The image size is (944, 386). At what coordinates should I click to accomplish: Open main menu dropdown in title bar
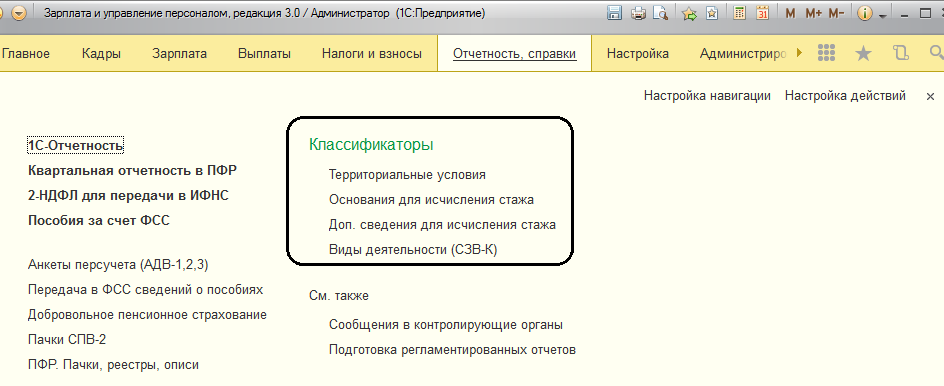pos(19,13)
